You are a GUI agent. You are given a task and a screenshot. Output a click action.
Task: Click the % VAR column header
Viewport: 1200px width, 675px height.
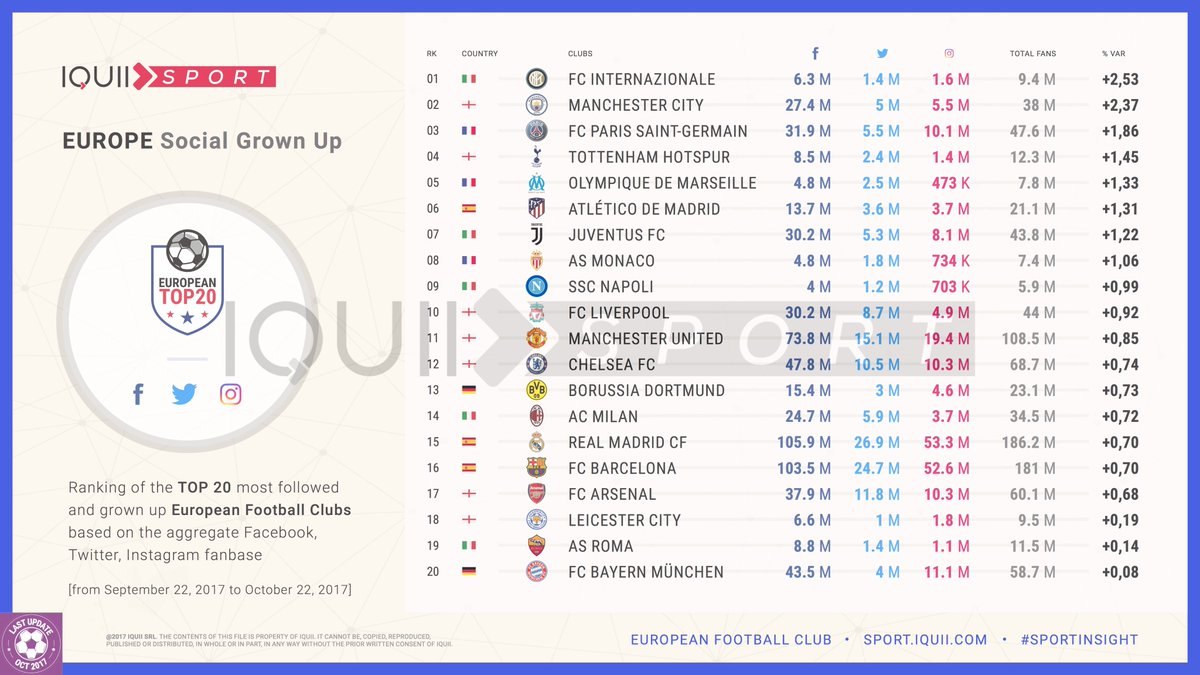[1113, 54]
